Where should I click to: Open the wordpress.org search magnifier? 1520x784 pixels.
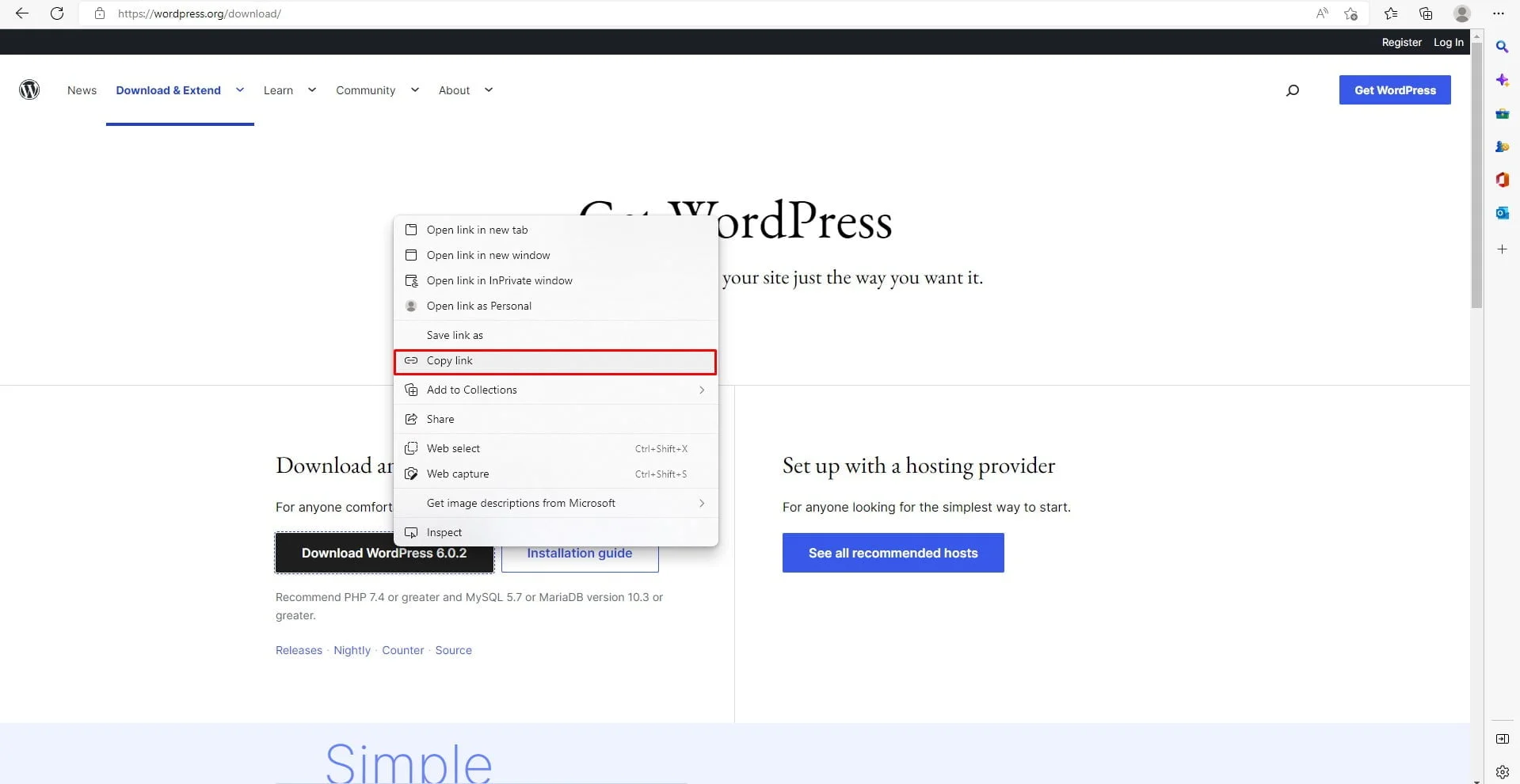1292,90
